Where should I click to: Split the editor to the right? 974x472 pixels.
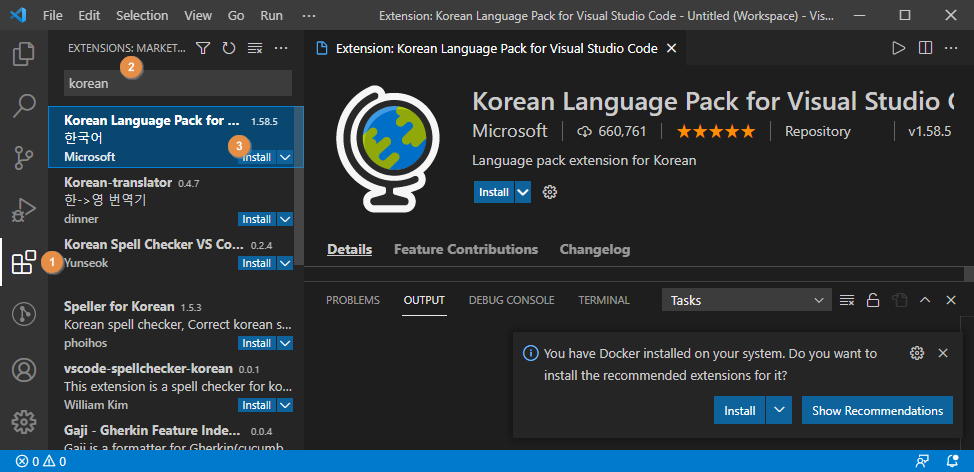coord(925,48)
